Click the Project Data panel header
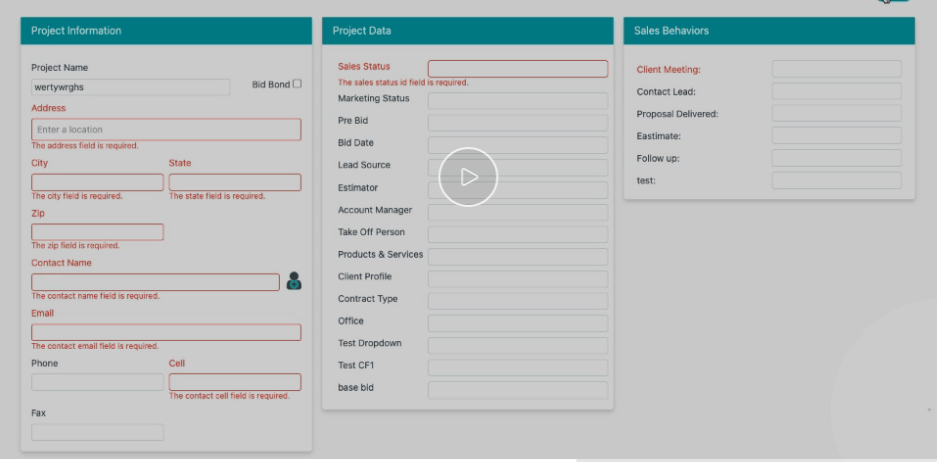The height and width of the screenshot is (462, 937). click(x=468, y=30)
